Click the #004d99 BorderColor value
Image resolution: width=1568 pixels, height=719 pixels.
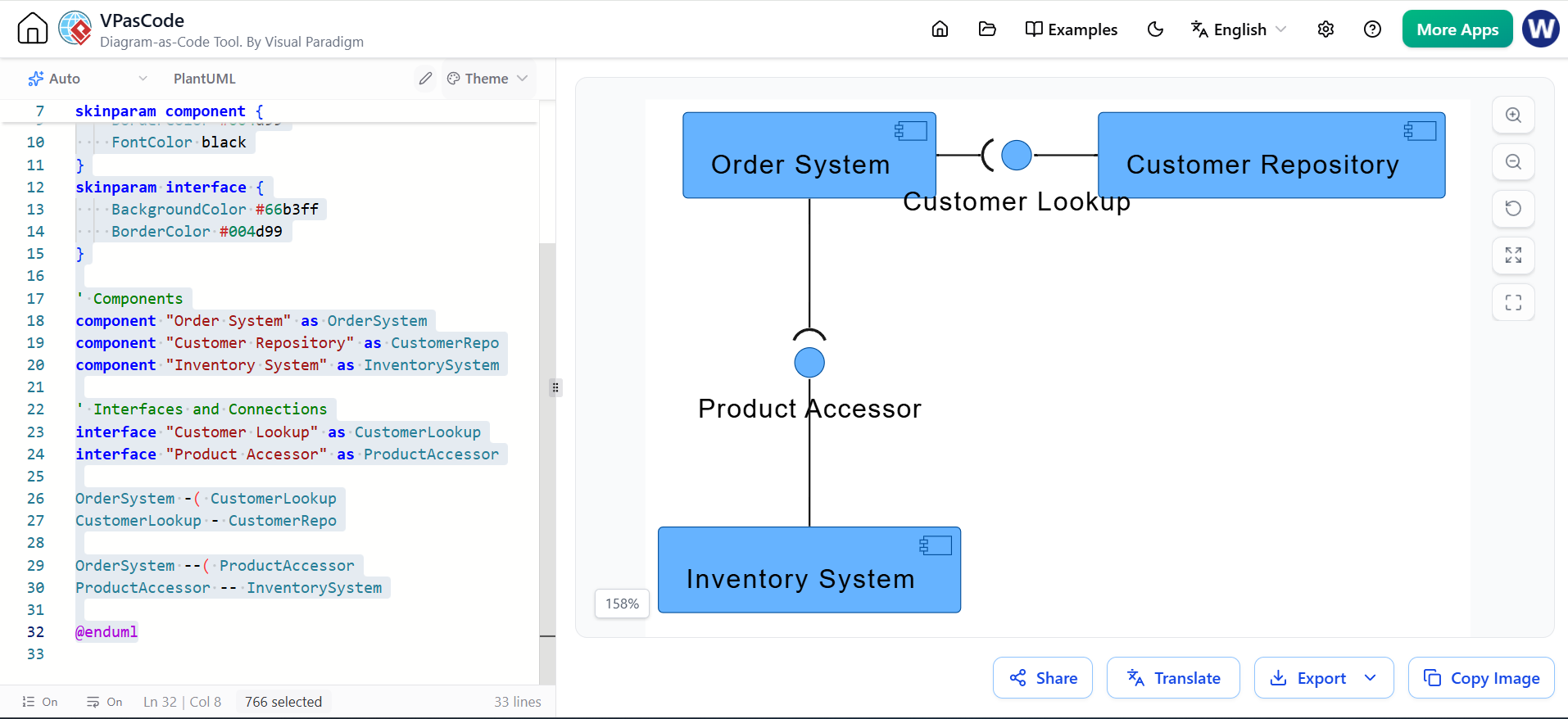click(x=251, y=232)
